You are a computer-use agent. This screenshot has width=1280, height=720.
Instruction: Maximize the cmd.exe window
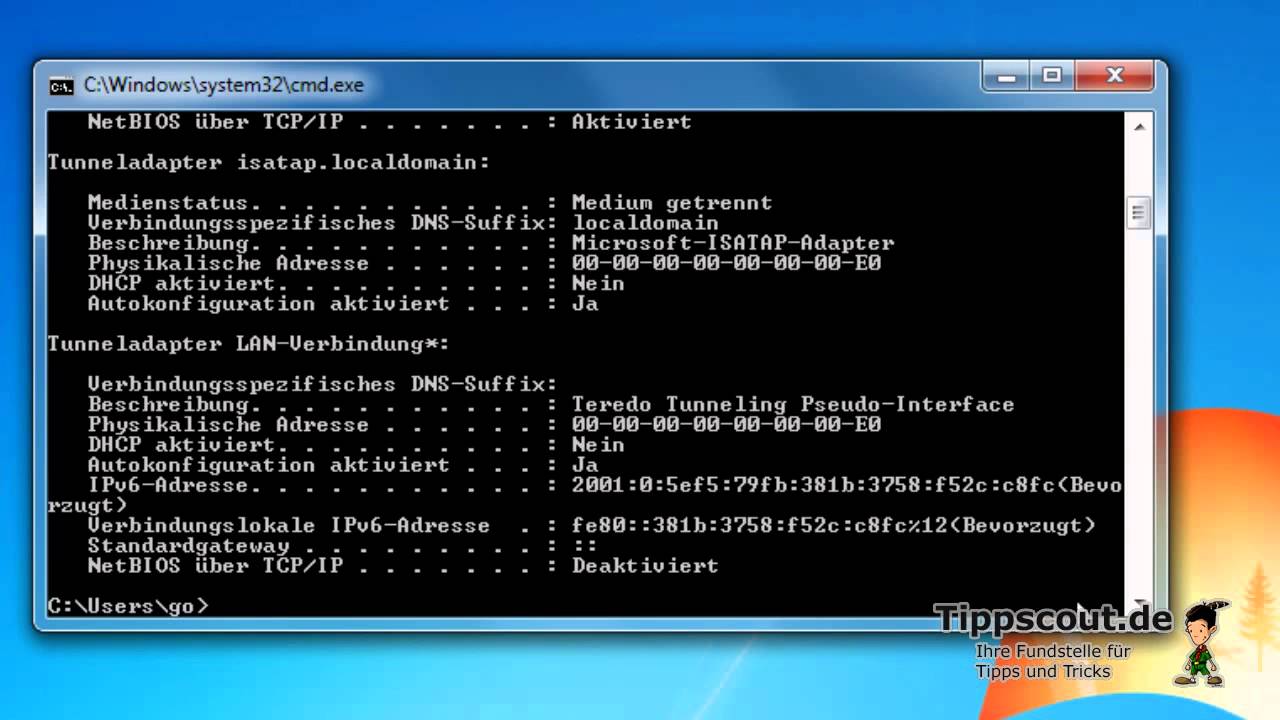pyautogui.click(x=1052, y=76)
